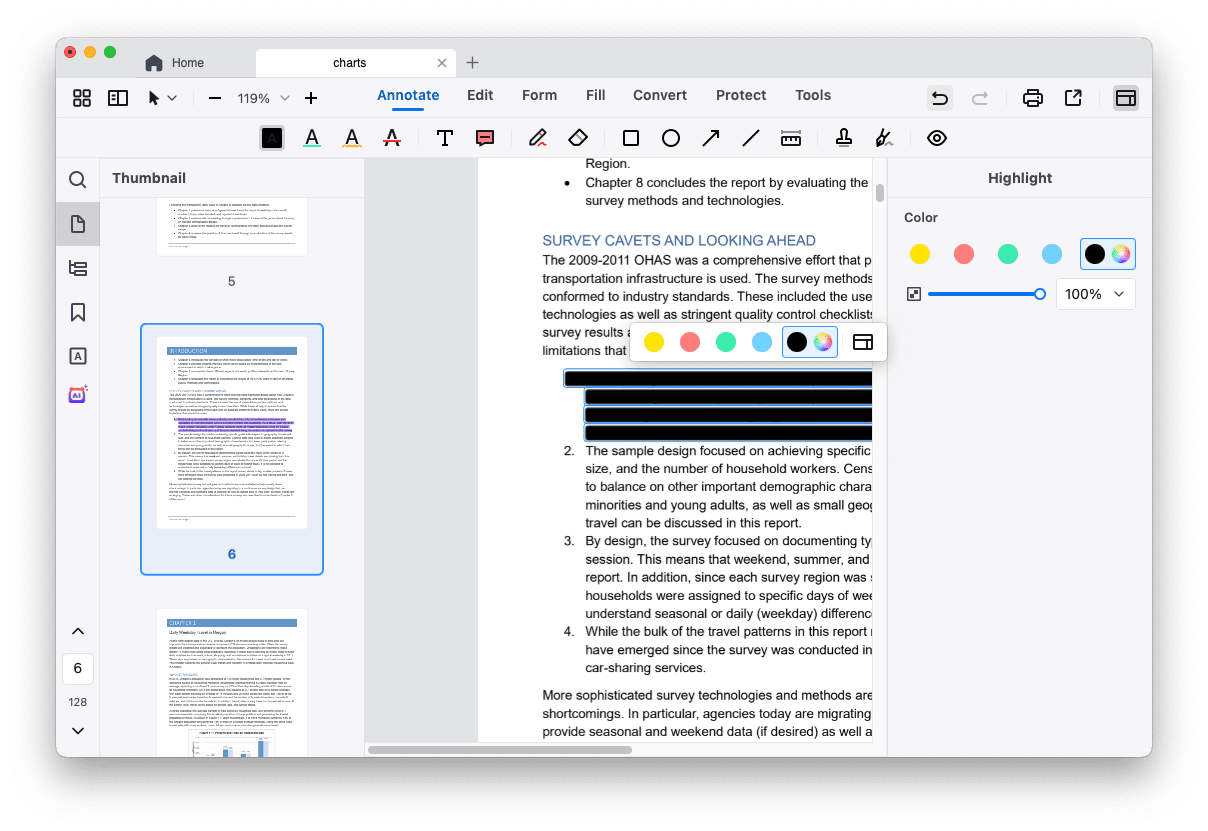Open the 119% zoom level dropdown
1208x831 pixels.
click(x=285, y=98)
